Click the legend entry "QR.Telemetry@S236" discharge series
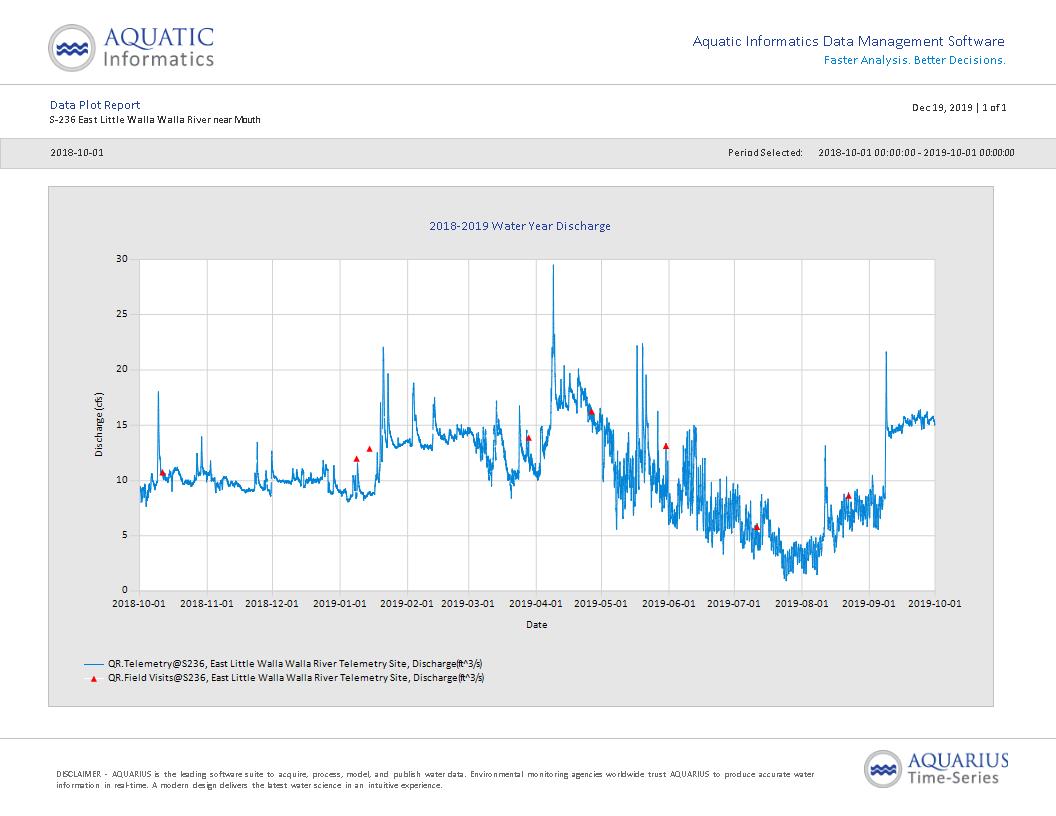Image resolution: width=1056 pixels, height=816 pixels. (295, 665)
